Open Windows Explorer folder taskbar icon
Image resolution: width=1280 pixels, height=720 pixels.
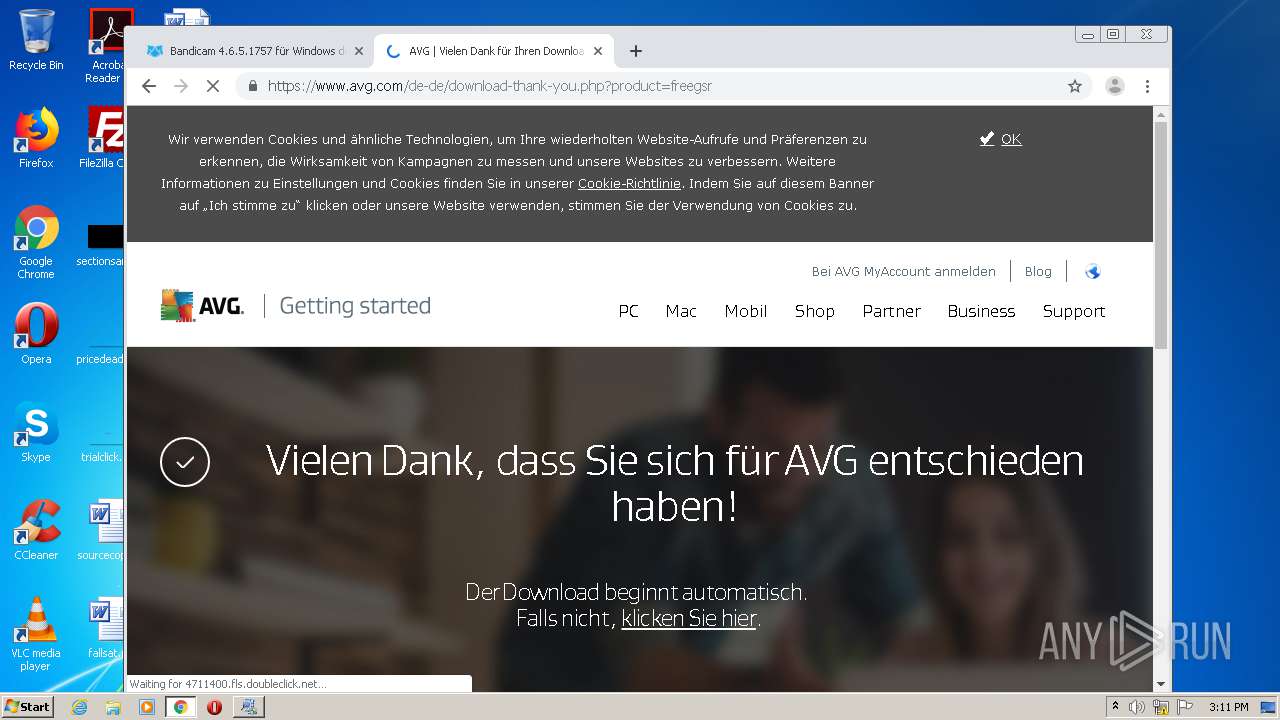pos(113,707)
